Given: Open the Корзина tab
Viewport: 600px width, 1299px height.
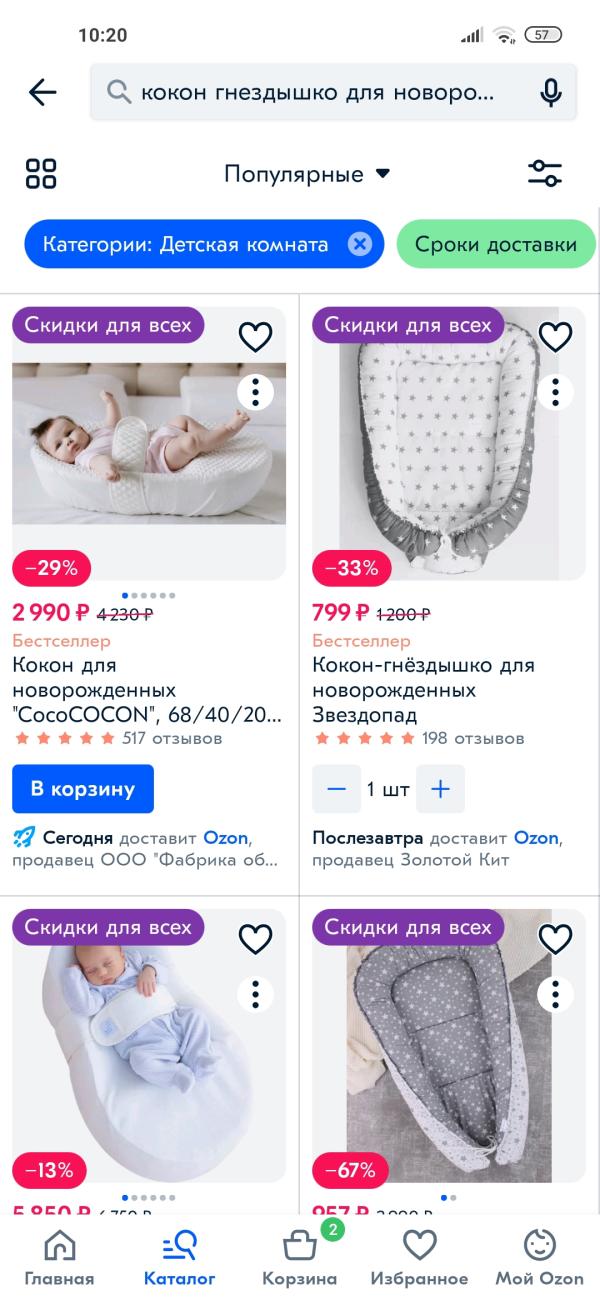Looking at the screenshot, I should [x=300, y=1258].
